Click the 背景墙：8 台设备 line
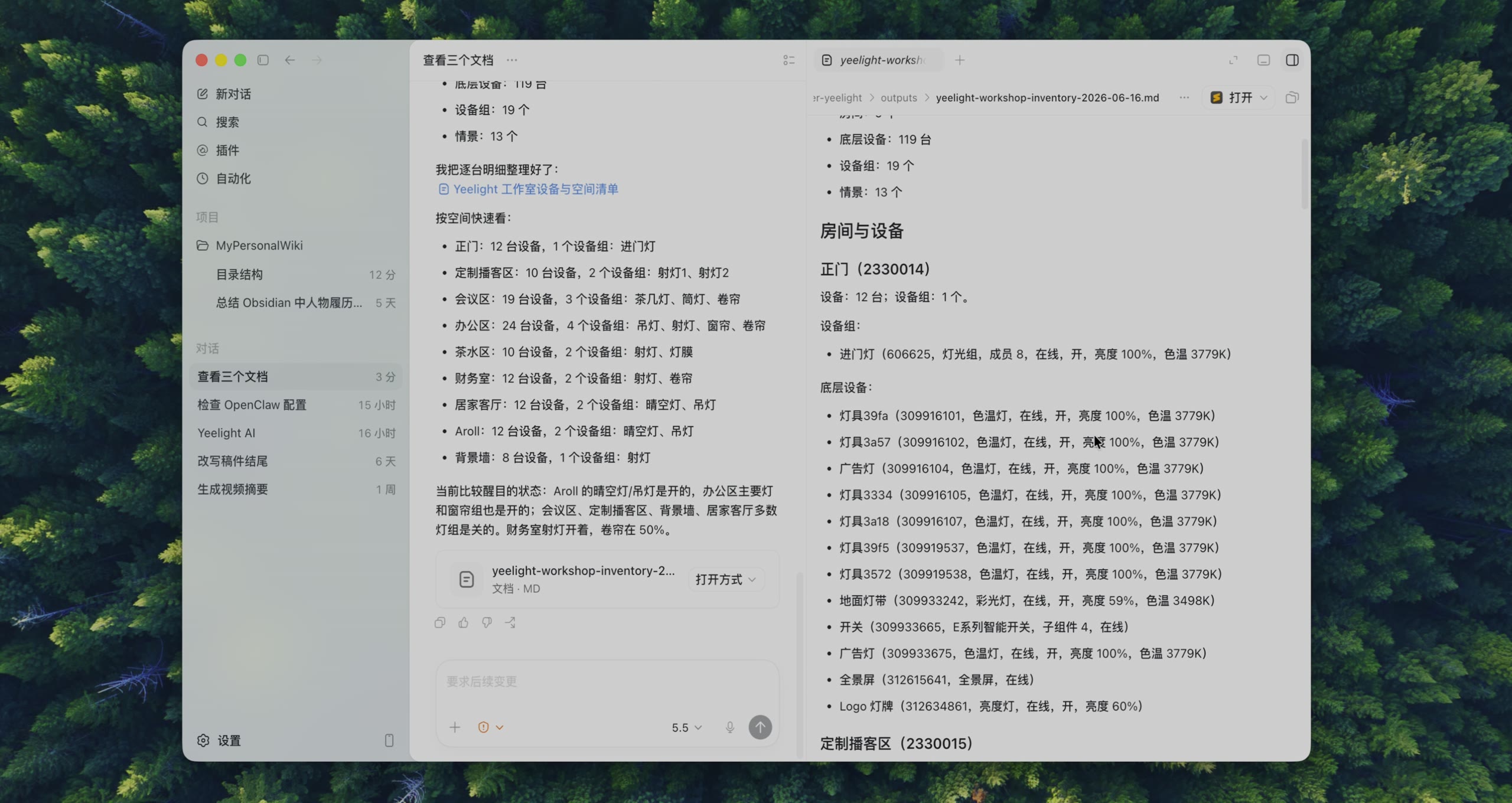Screen dimensions: 1512x803 pyautogui.click(x=552, y=458)
